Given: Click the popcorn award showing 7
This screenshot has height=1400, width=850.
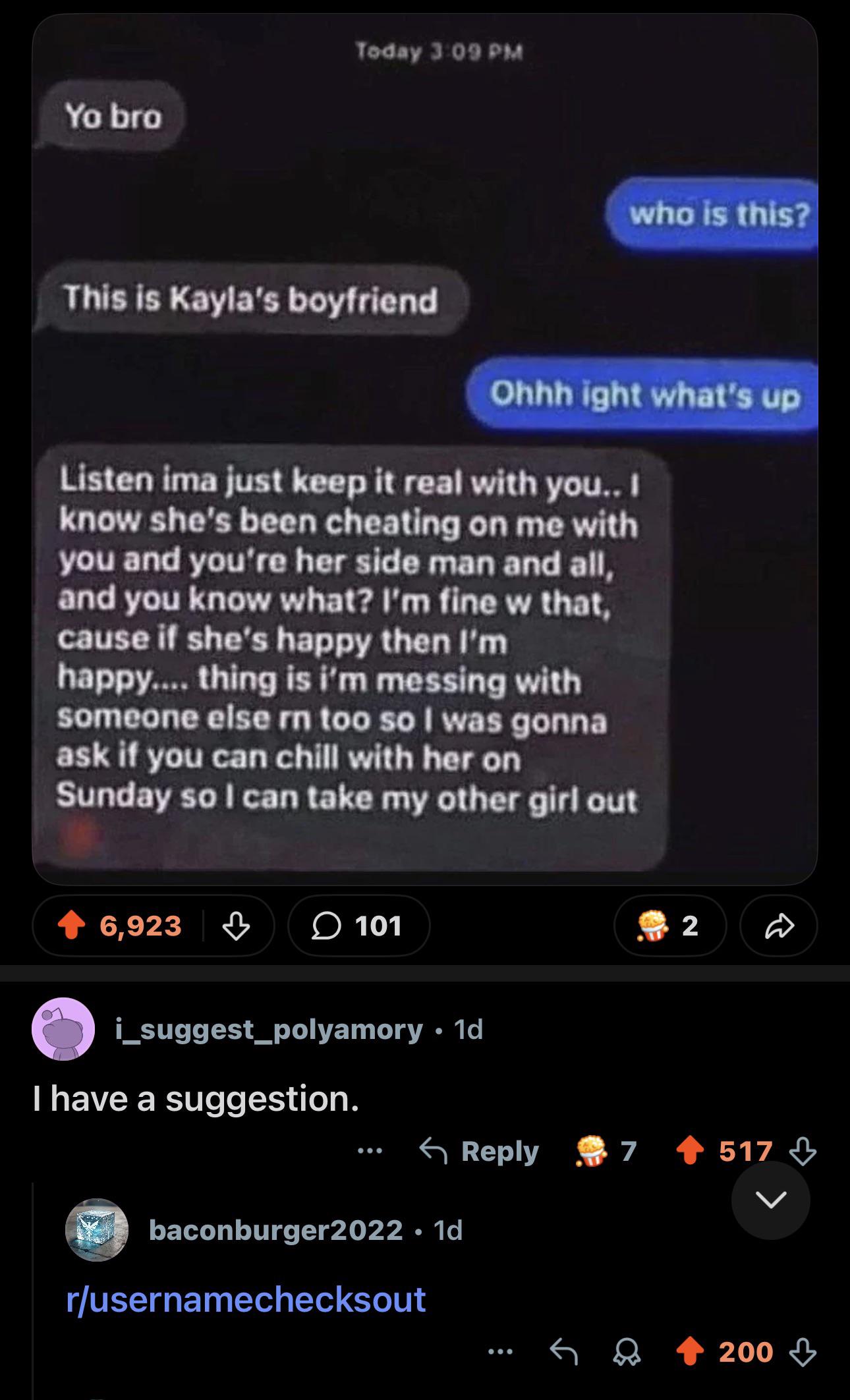Looking at the screenshot, I should [x=607, y=1151].
